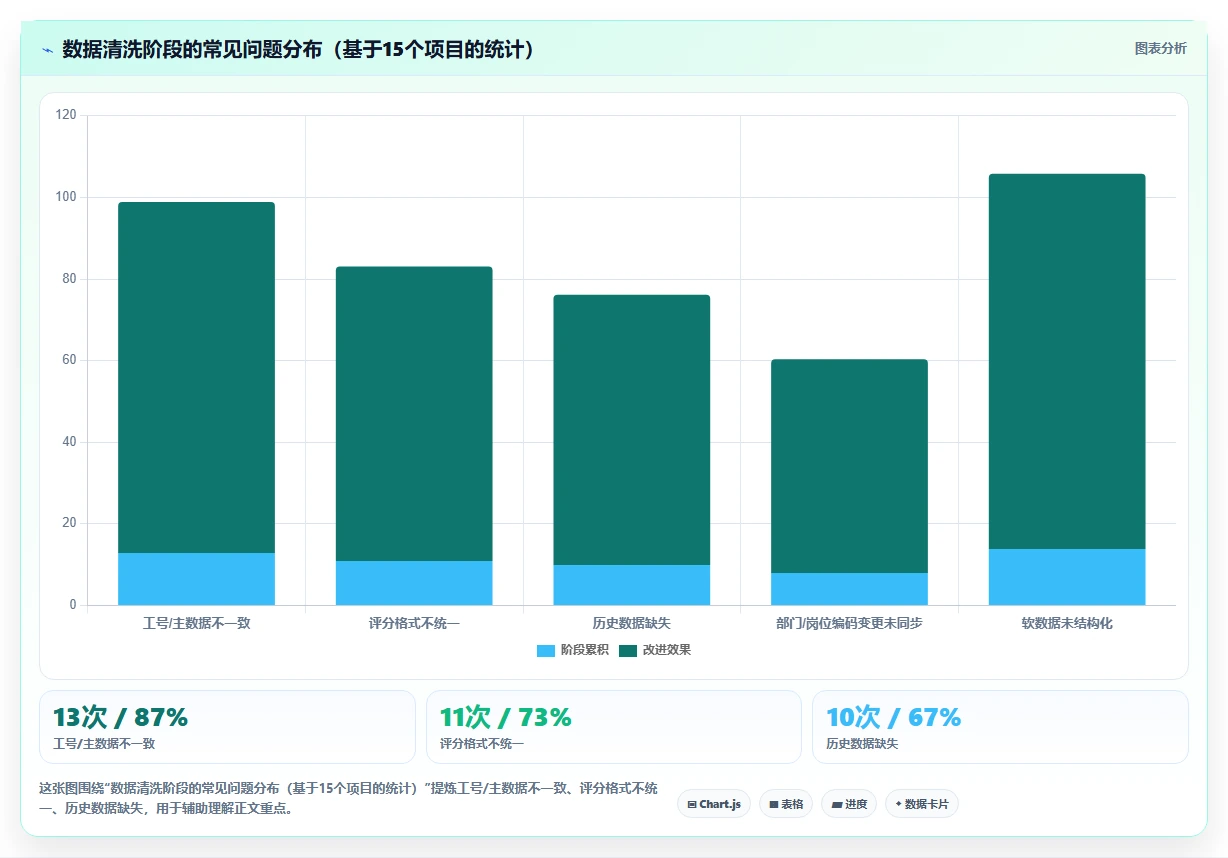Click 工号/主数据不一致 caption in first stat card

[104, 744]
